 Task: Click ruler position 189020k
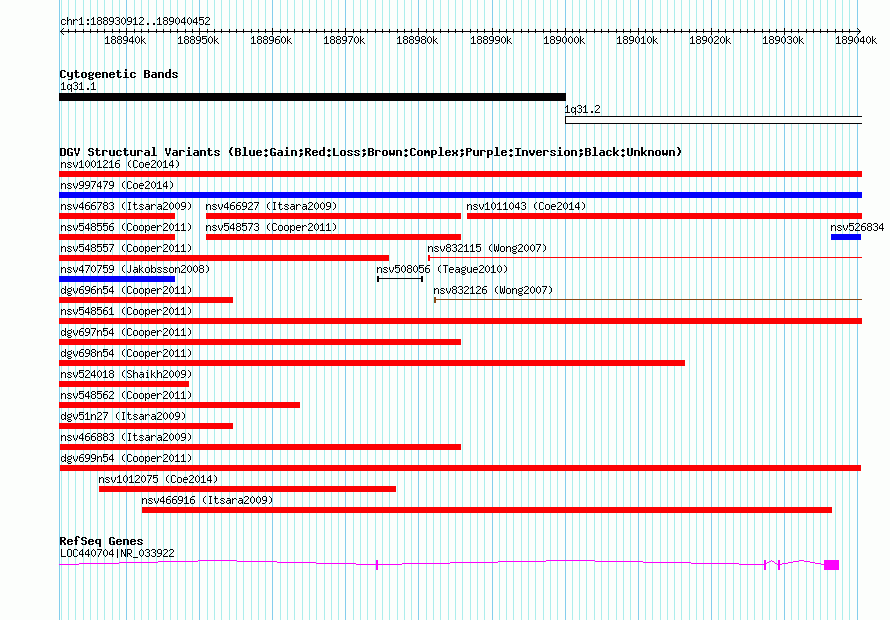710,40
